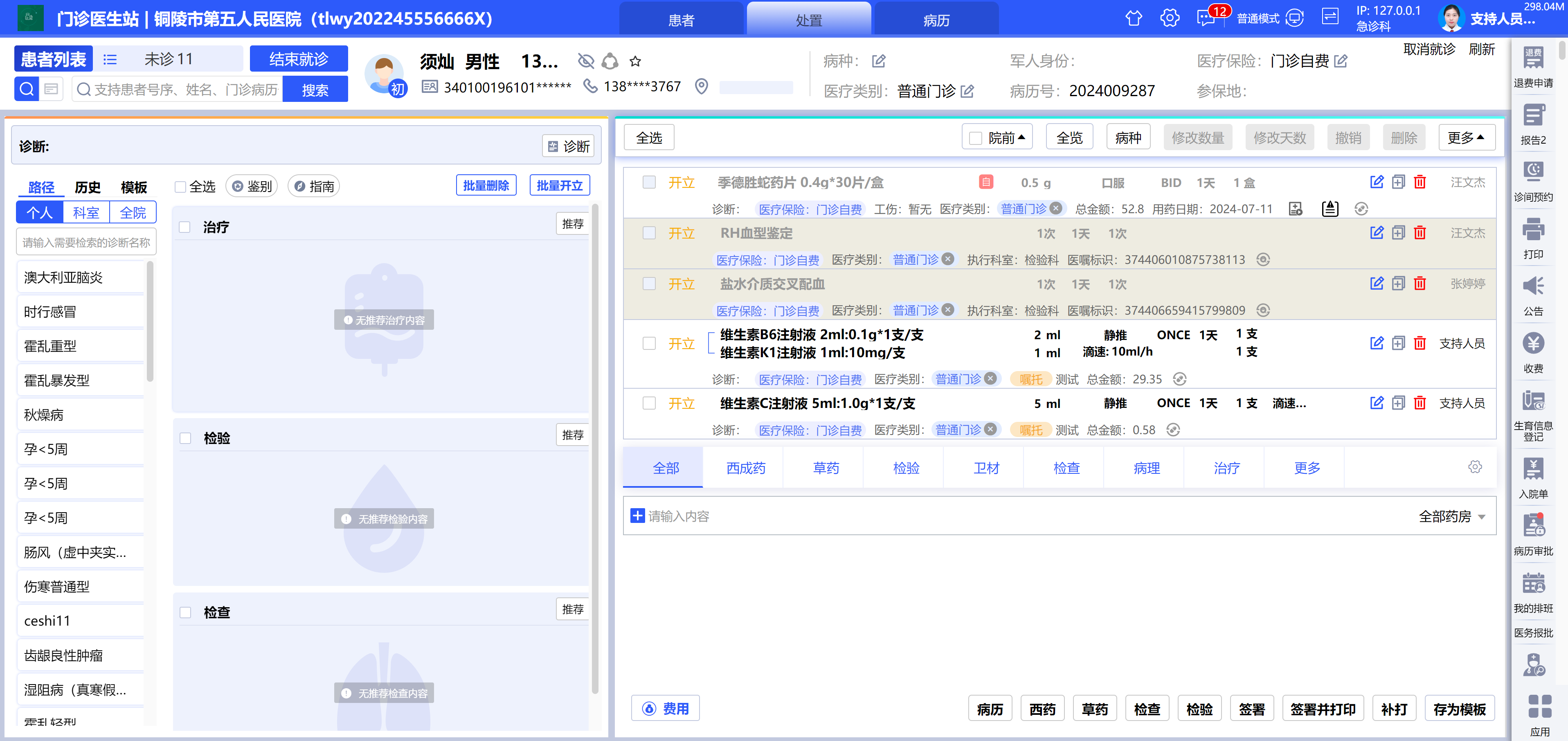Screen dimensions: 1568x741
Task: Edit the 季德胜蛇药片 order
Action: point(1376,182)
